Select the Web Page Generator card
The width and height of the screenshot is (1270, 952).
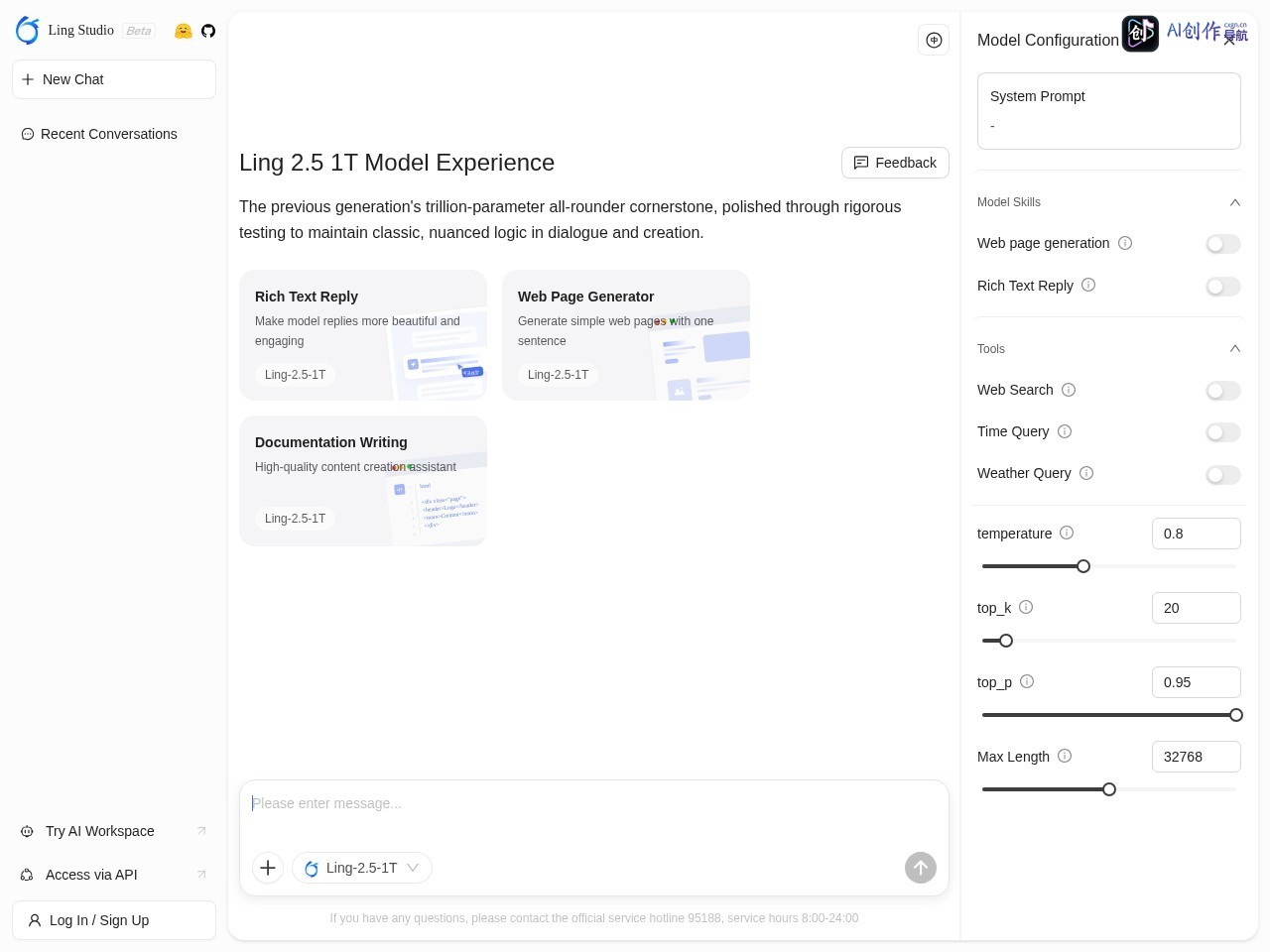click(626, 335)
